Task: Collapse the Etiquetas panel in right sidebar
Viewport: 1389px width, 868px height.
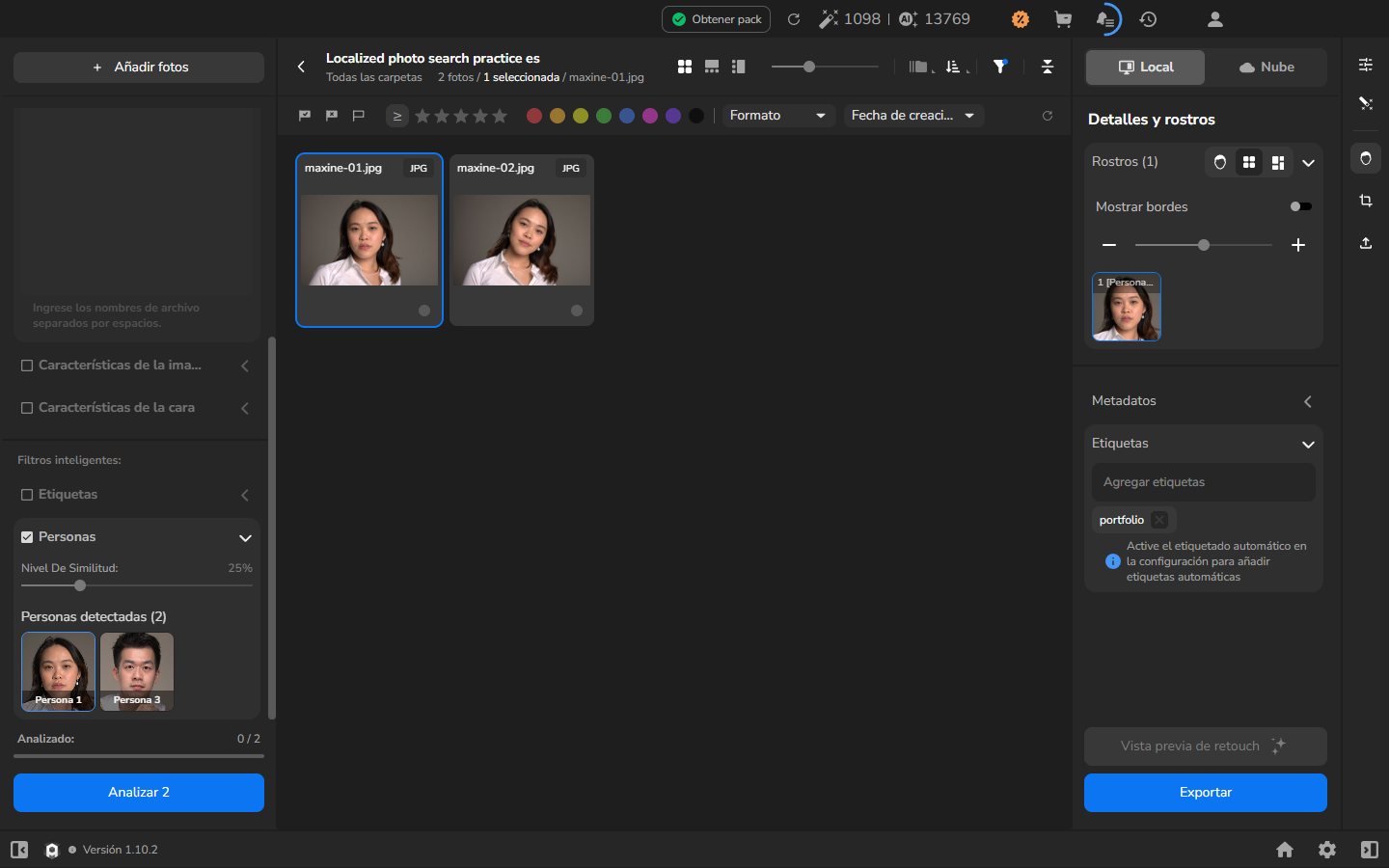Action: [1308, 445]
